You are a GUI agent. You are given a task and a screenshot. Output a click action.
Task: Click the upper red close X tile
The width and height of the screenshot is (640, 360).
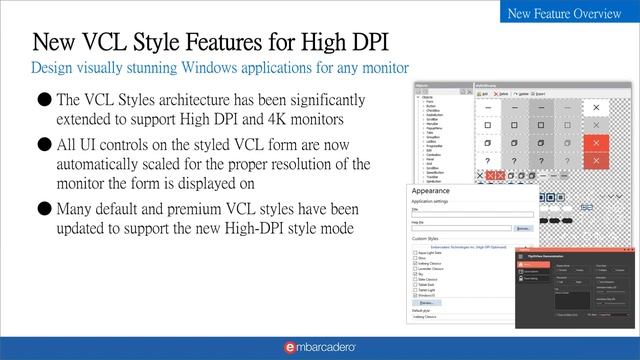pyautogui.click(x=596, y=143)
